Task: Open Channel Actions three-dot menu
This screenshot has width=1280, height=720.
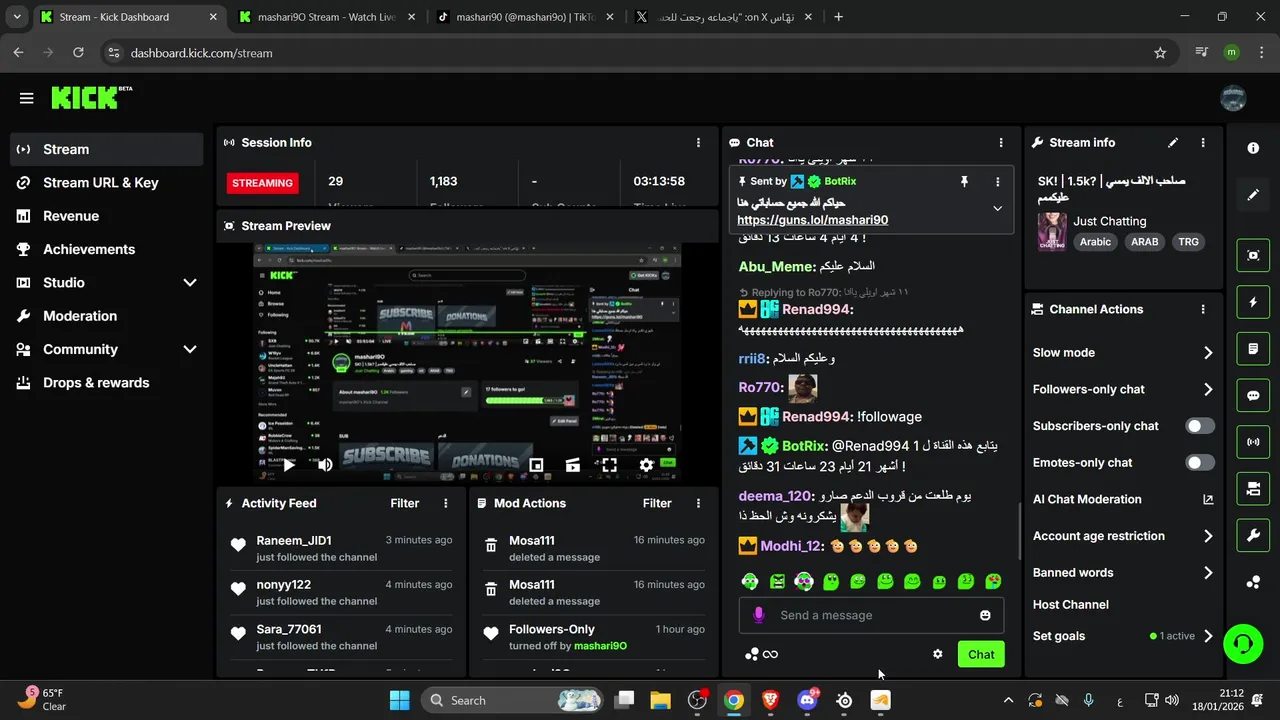Action: click(1203, 310)
